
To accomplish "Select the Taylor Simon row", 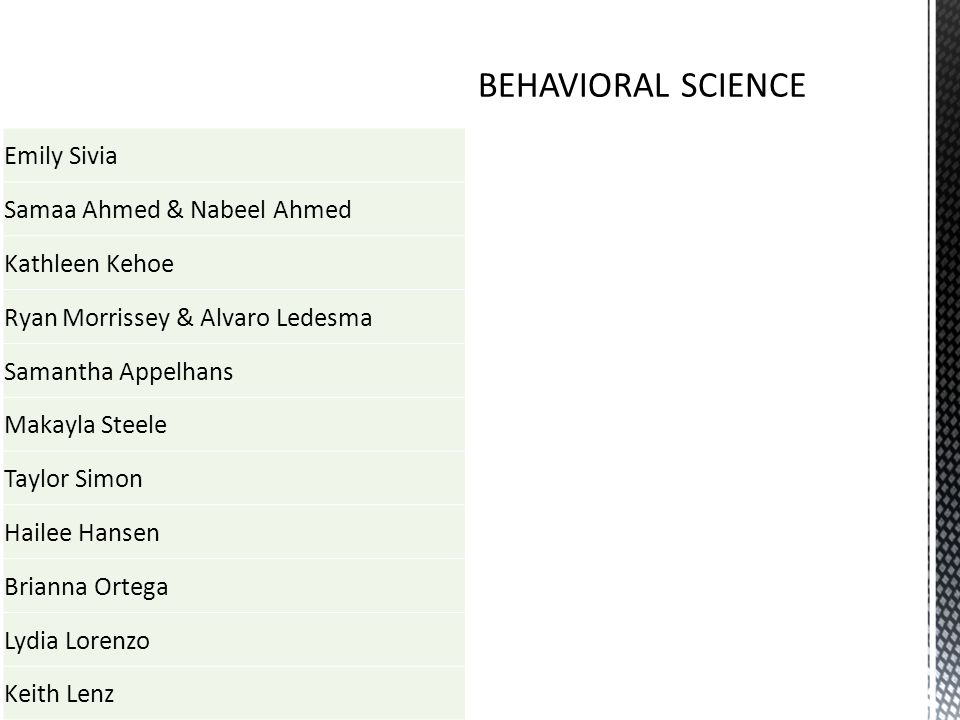I will click(234, 479).
